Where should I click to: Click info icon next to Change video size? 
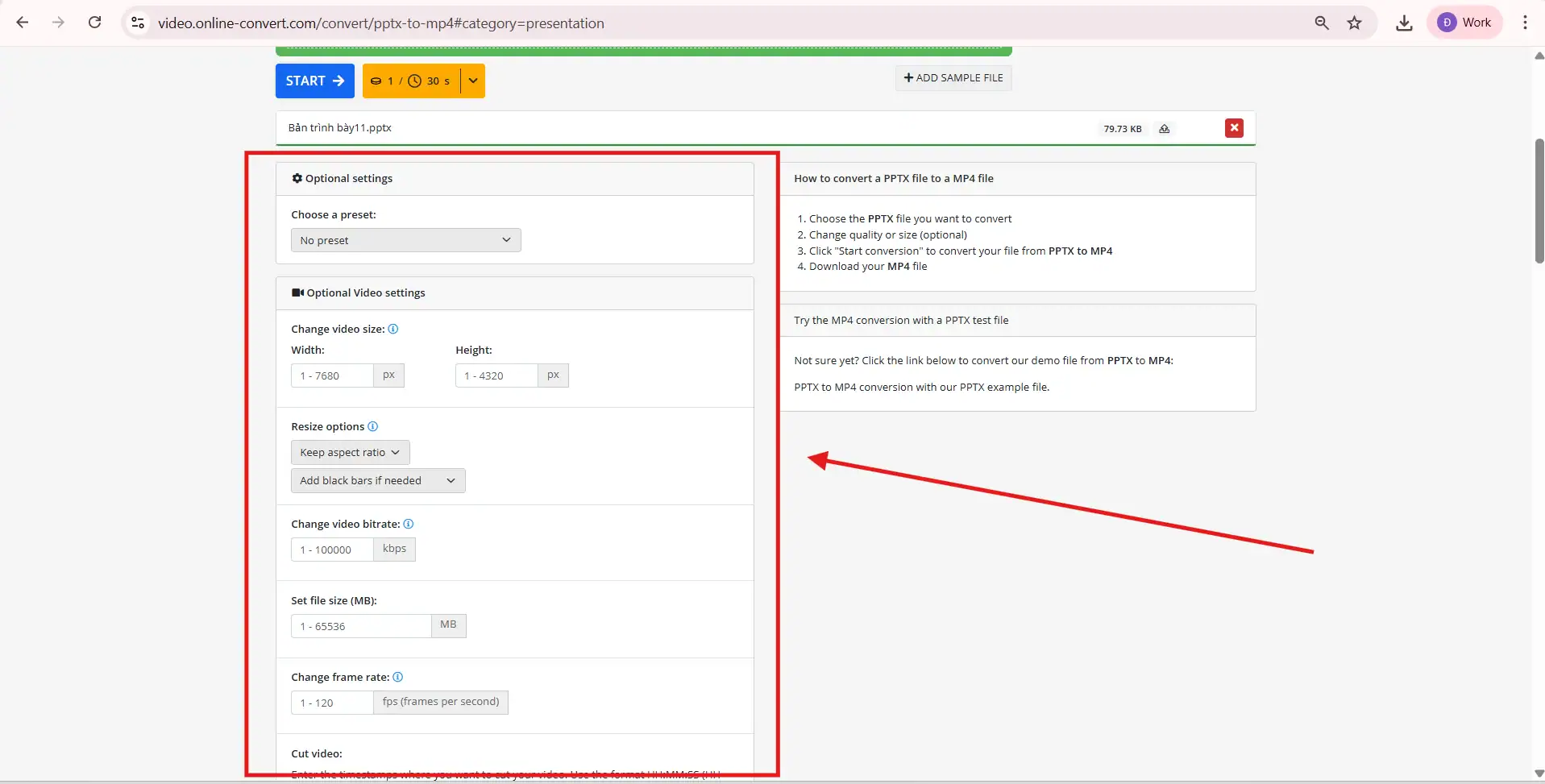[x=393, y=329]
